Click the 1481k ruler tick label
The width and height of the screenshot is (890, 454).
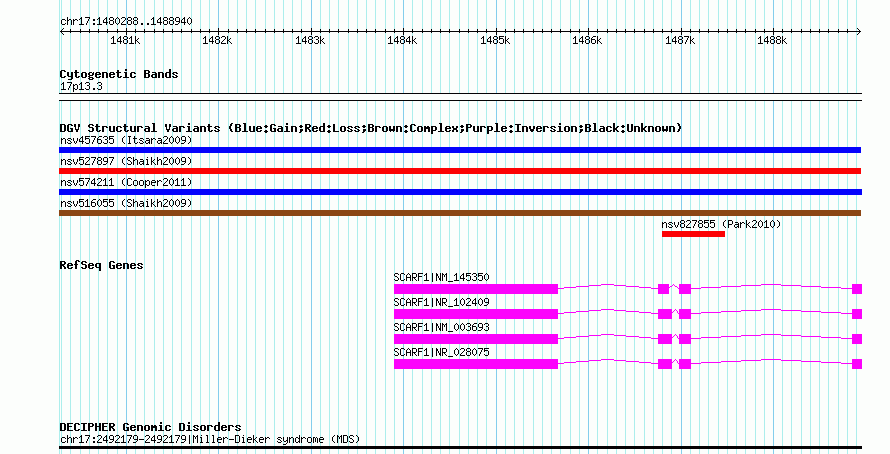(125, 41)
